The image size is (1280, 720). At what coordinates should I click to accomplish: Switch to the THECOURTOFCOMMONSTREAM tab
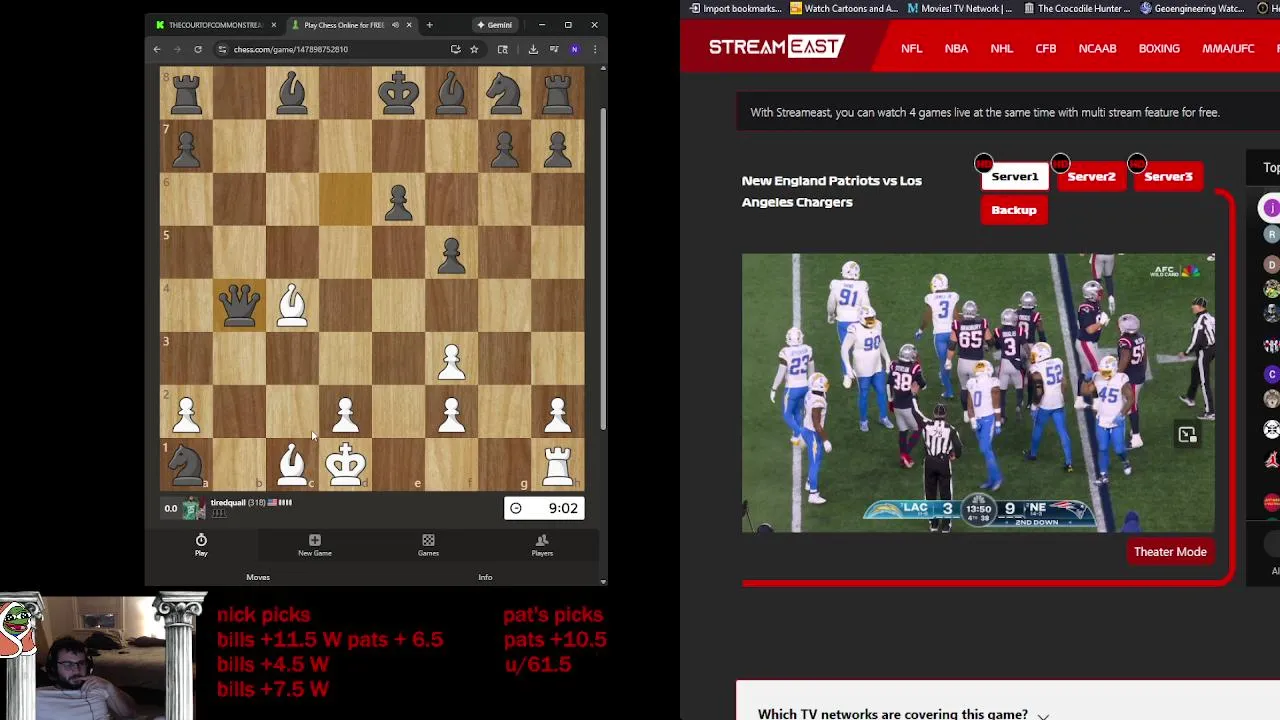tap(215, 25)
